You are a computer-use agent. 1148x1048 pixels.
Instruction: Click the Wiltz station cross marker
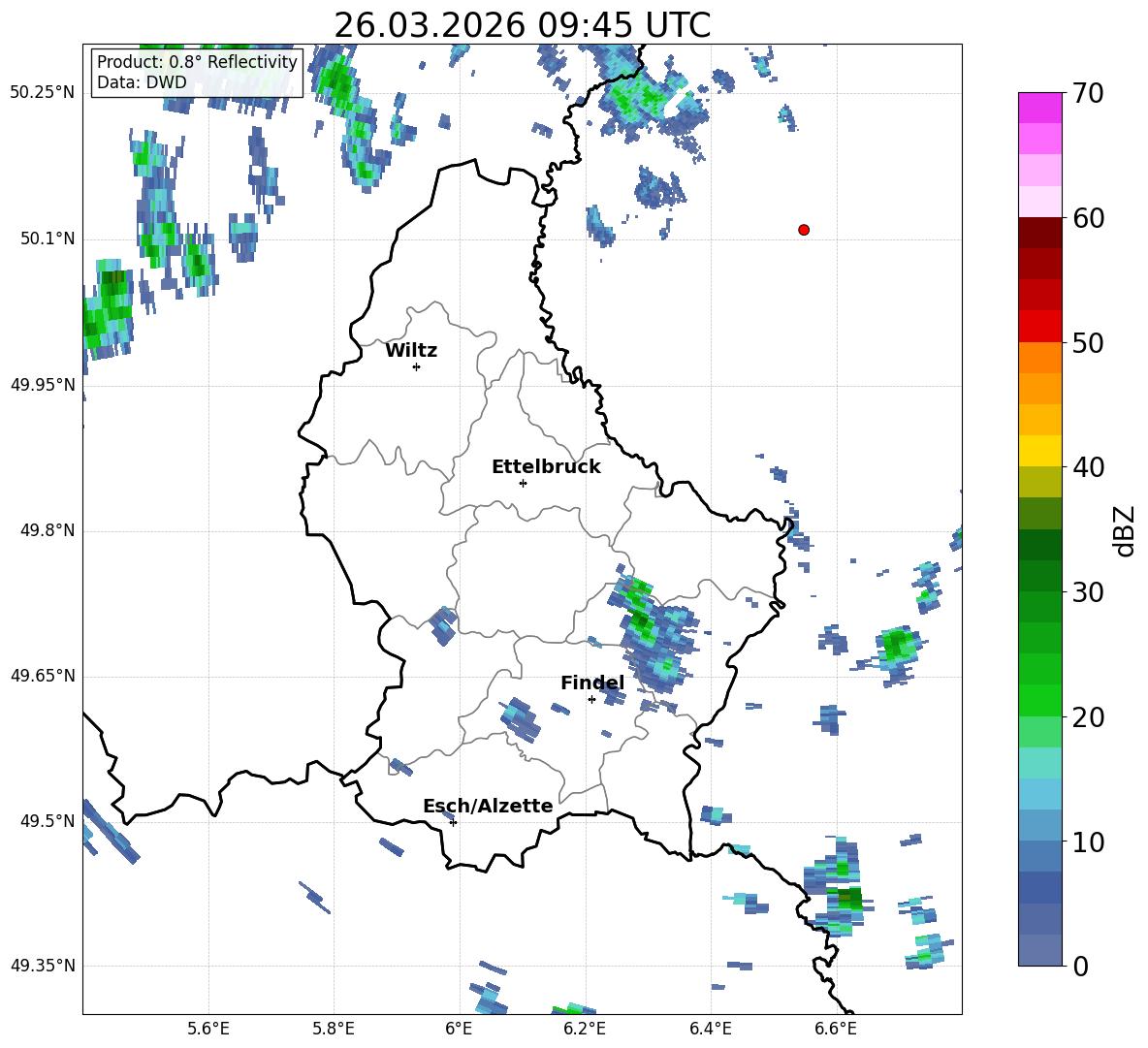pos(416,366)
